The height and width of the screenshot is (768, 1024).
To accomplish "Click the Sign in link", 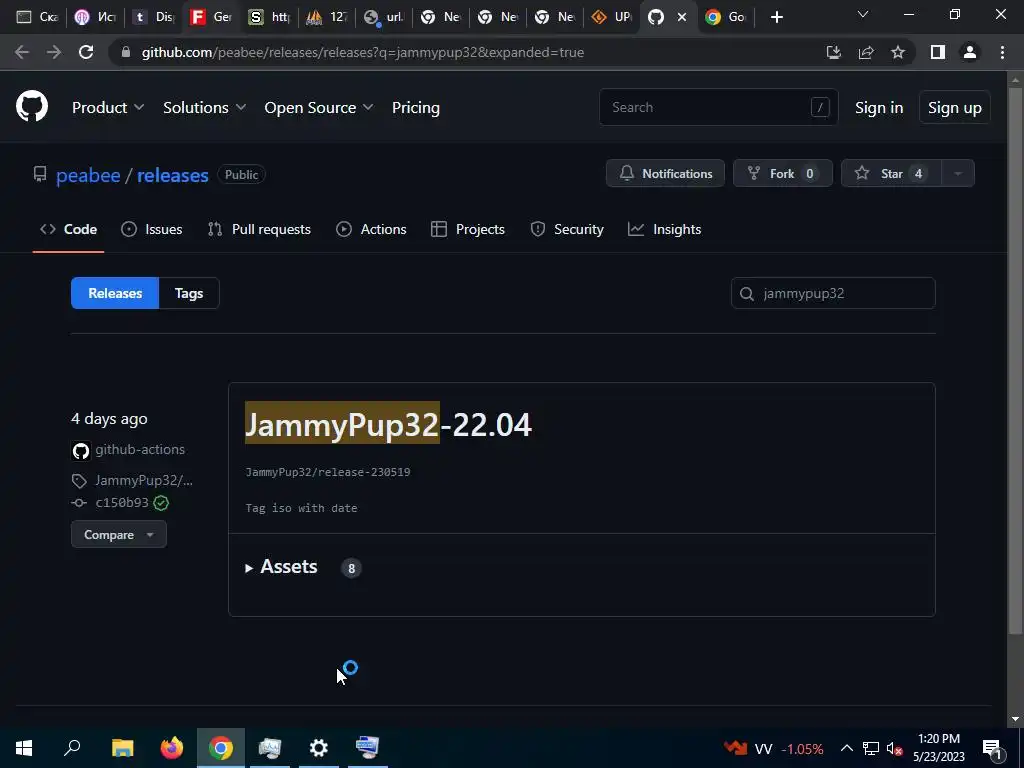I will pos(879,108).
